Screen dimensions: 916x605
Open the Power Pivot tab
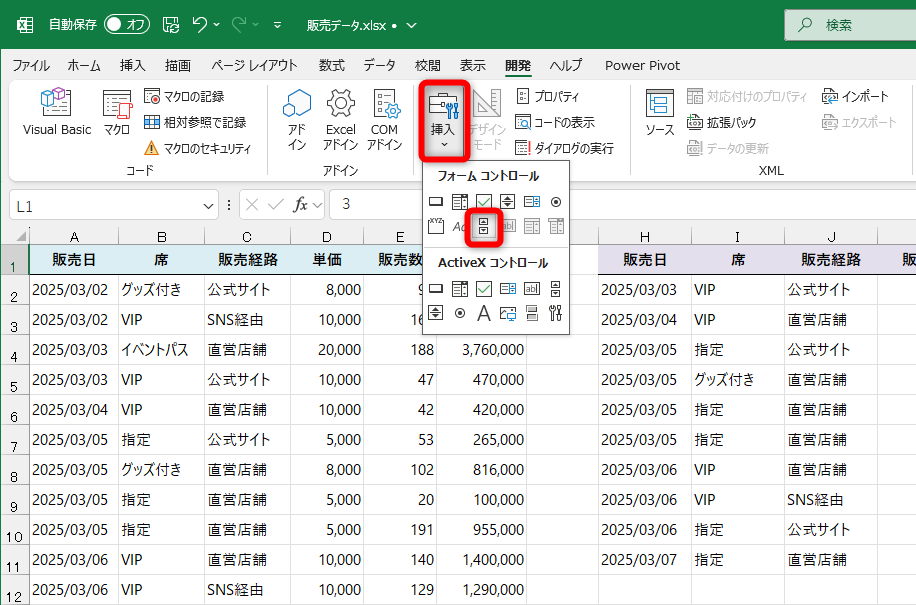point(641,65)
